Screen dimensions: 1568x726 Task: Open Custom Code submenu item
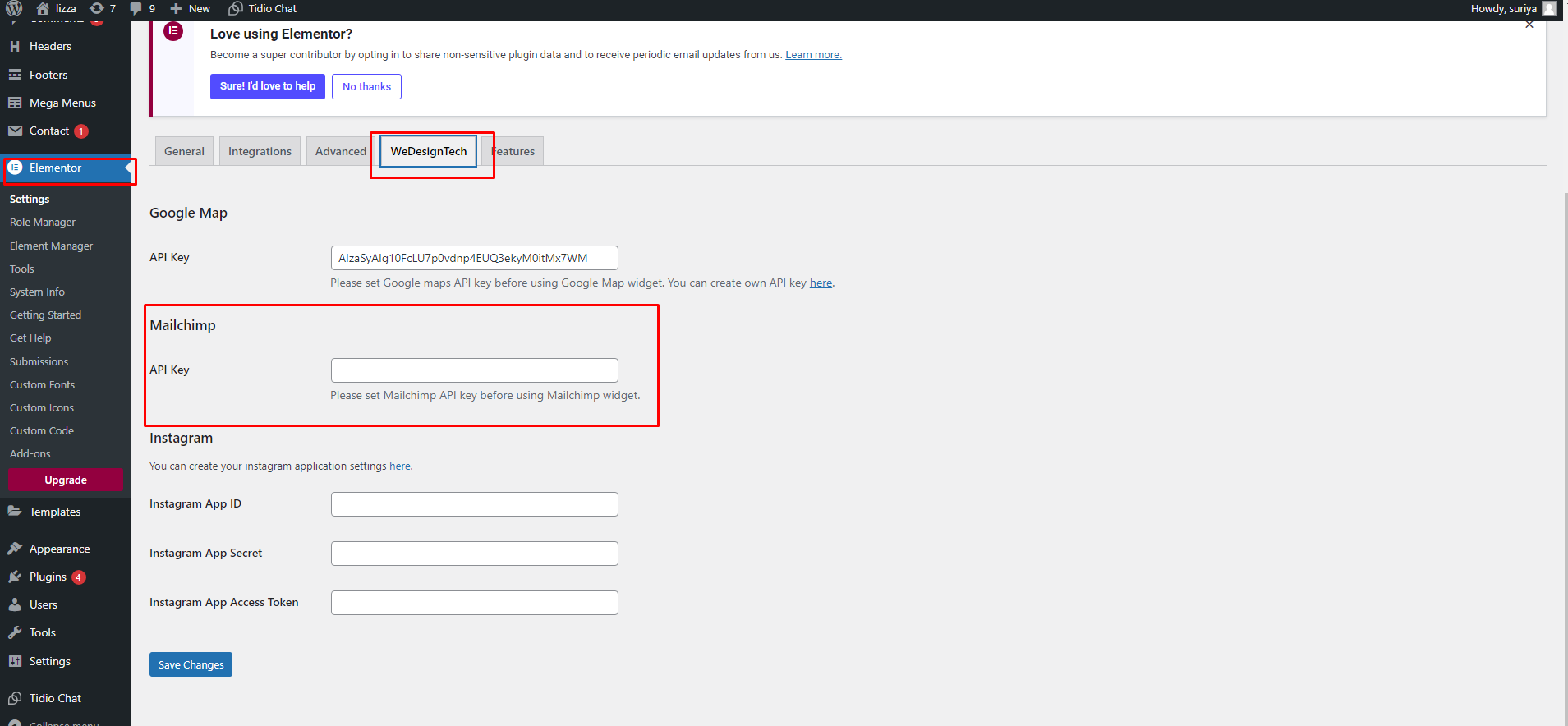pyautogui.click(x=42, y=431)
